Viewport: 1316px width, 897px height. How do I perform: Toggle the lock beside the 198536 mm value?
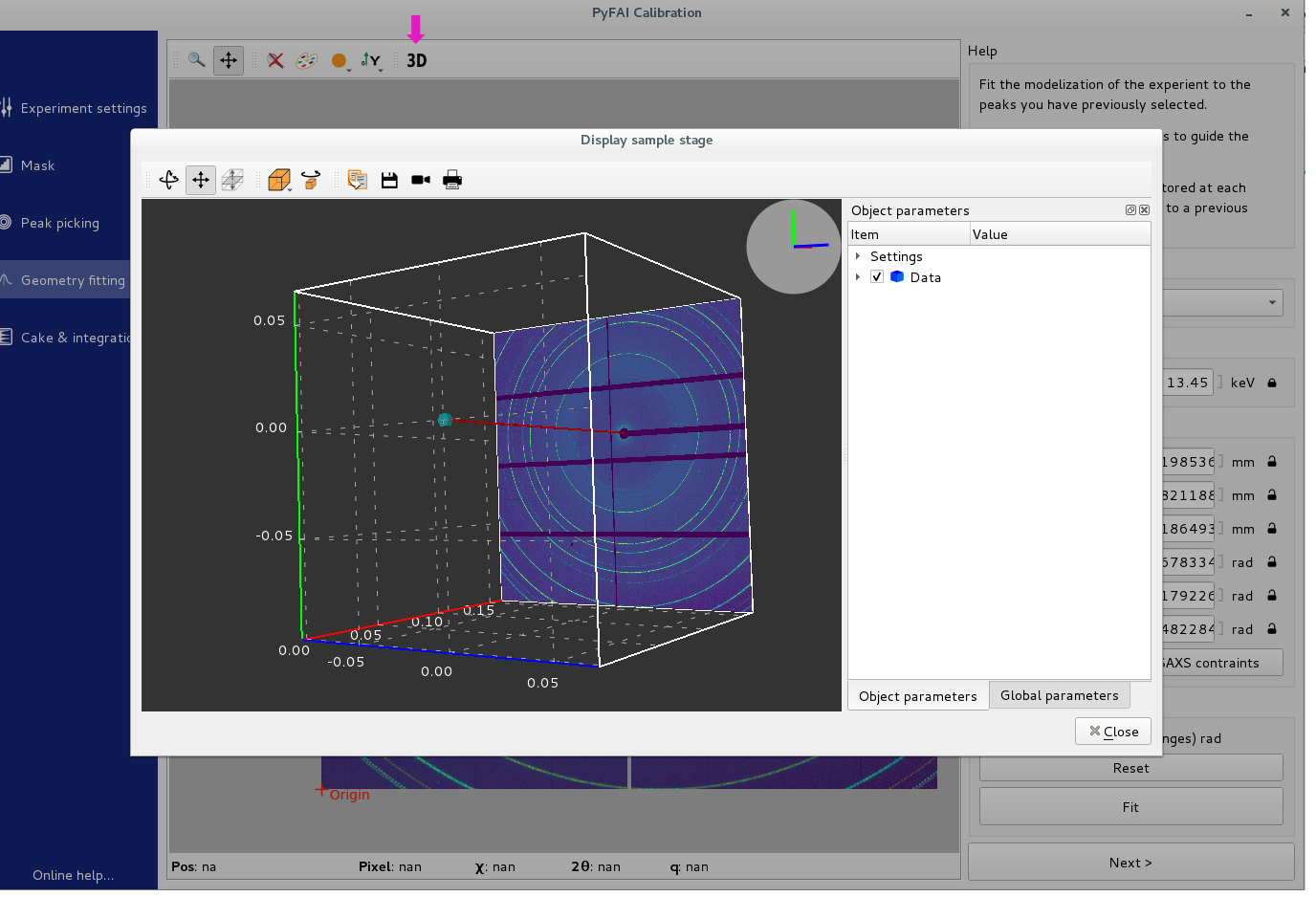tap(1272, 462)
